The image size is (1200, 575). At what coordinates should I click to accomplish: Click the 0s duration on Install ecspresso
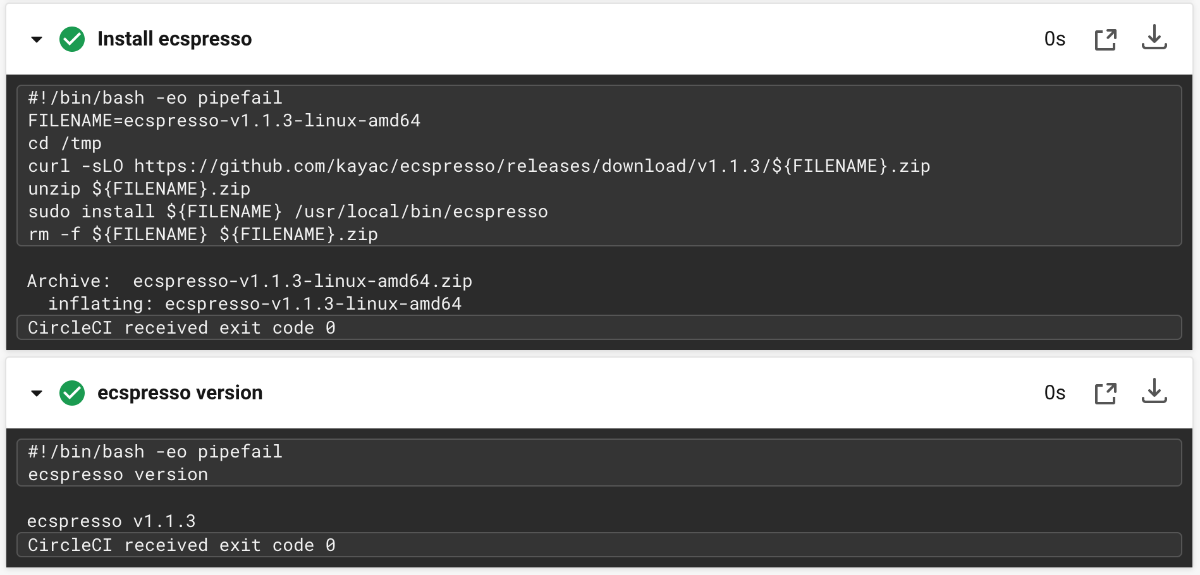[1055, 40]
